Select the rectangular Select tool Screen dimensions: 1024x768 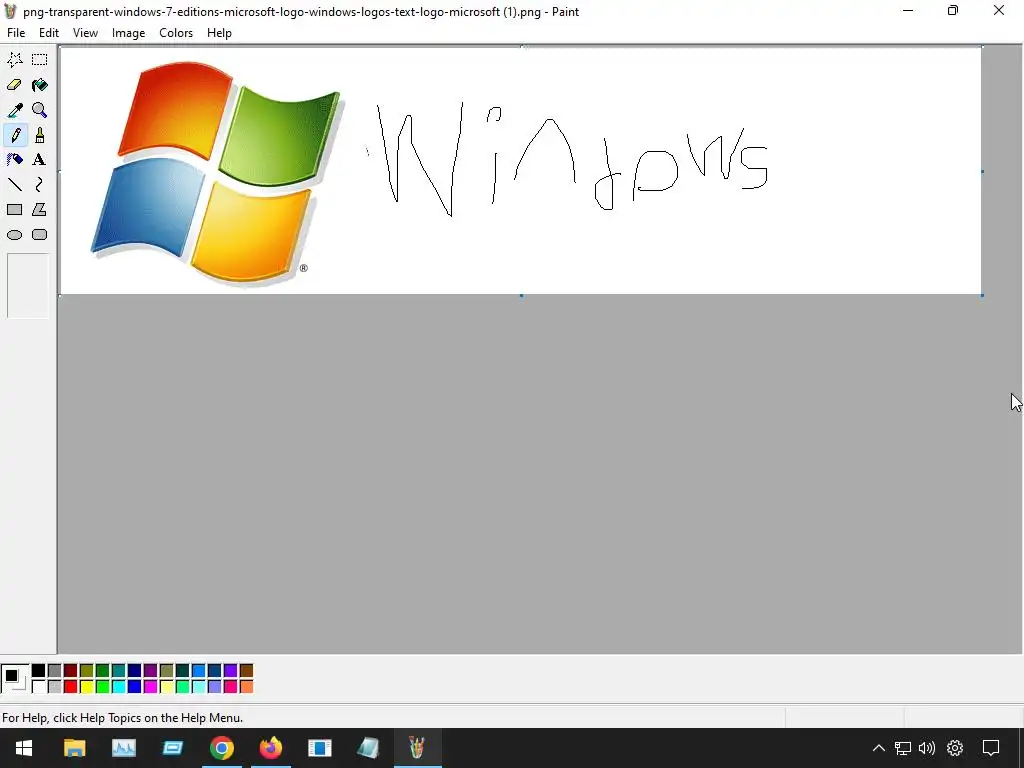pyautogui.click(x=40, y=60)
